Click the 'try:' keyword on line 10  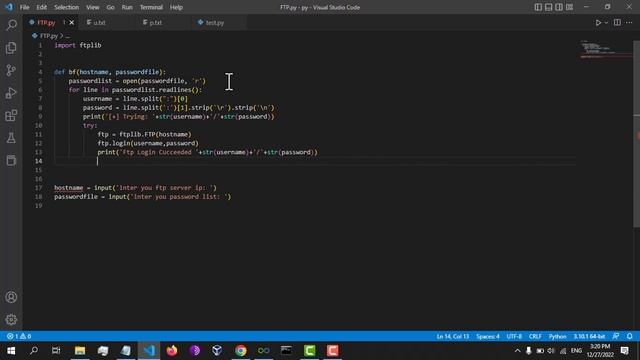point(90,125)
